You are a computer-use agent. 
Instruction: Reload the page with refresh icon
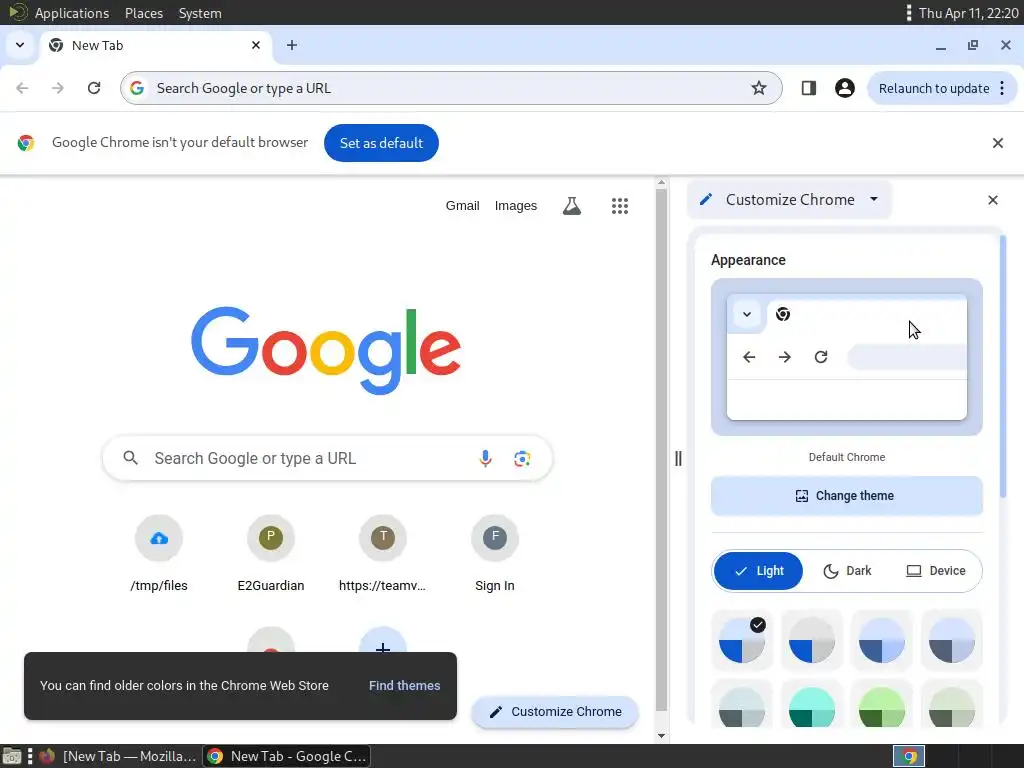94,88
